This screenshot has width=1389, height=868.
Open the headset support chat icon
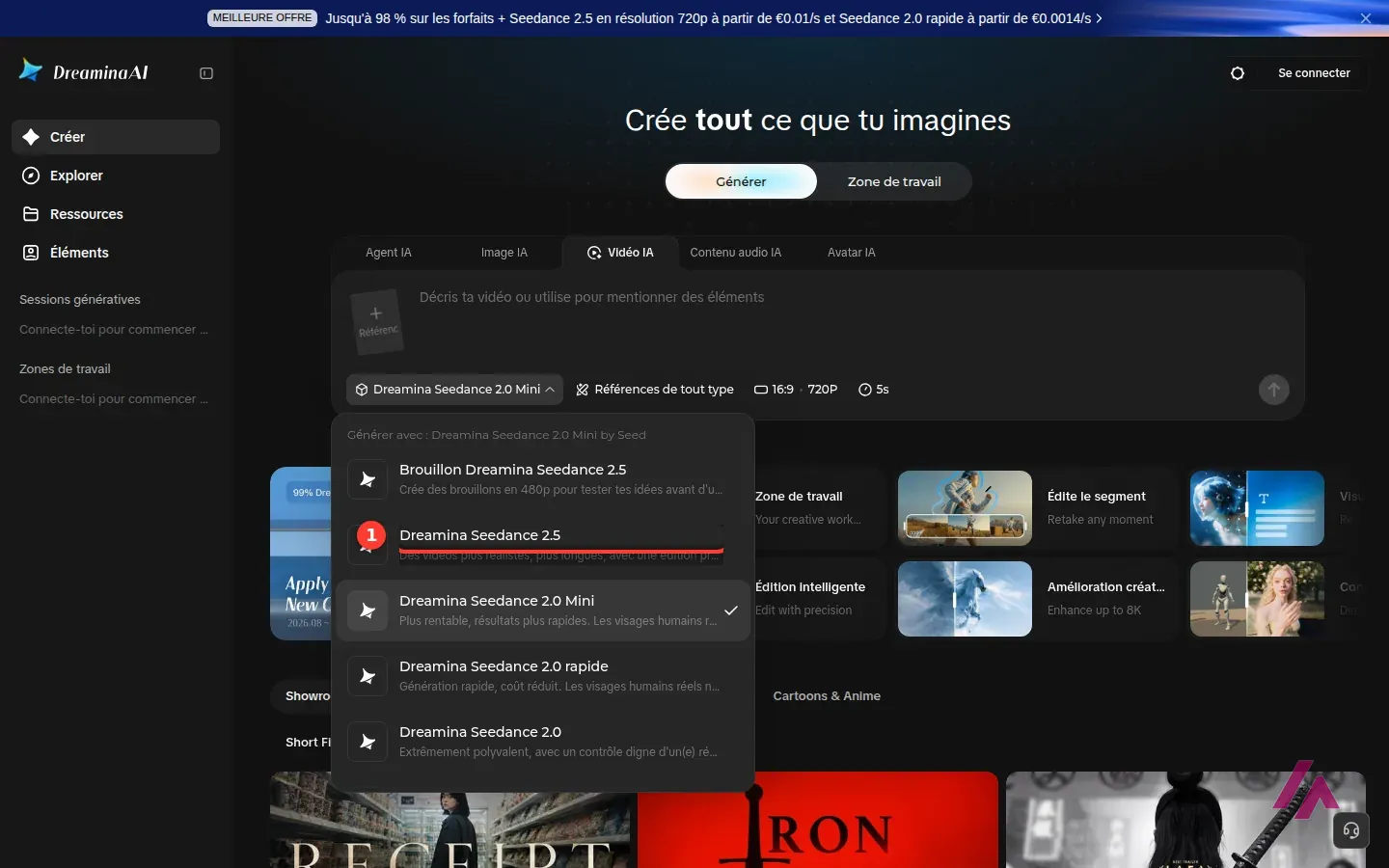(x=1351, y=830)
